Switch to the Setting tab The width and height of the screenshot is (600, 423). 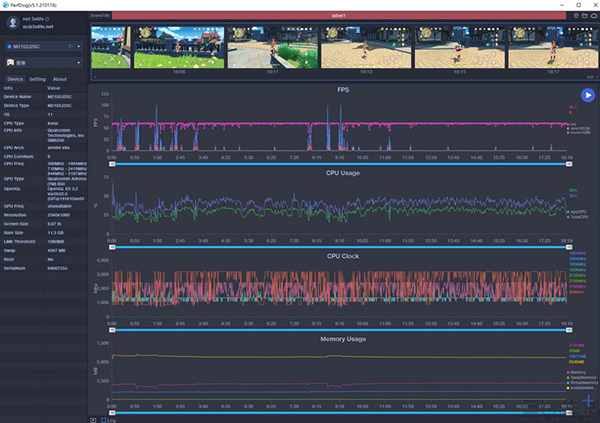pyautogui.click(x=37, y=78)
